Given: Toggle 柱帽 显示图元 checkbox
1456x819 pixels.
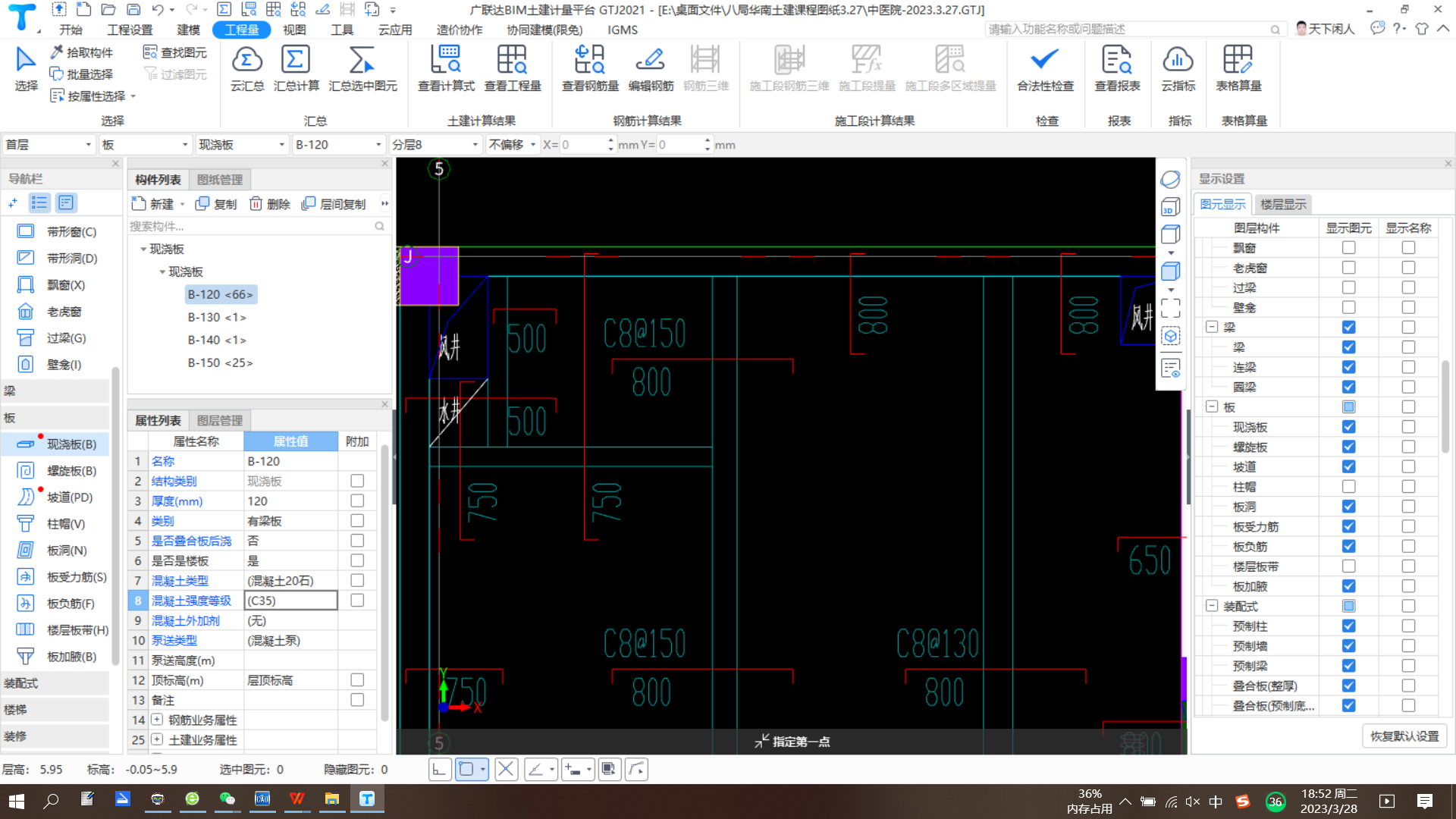Looking at the screenshot, I should click(x=1348, y=487).
